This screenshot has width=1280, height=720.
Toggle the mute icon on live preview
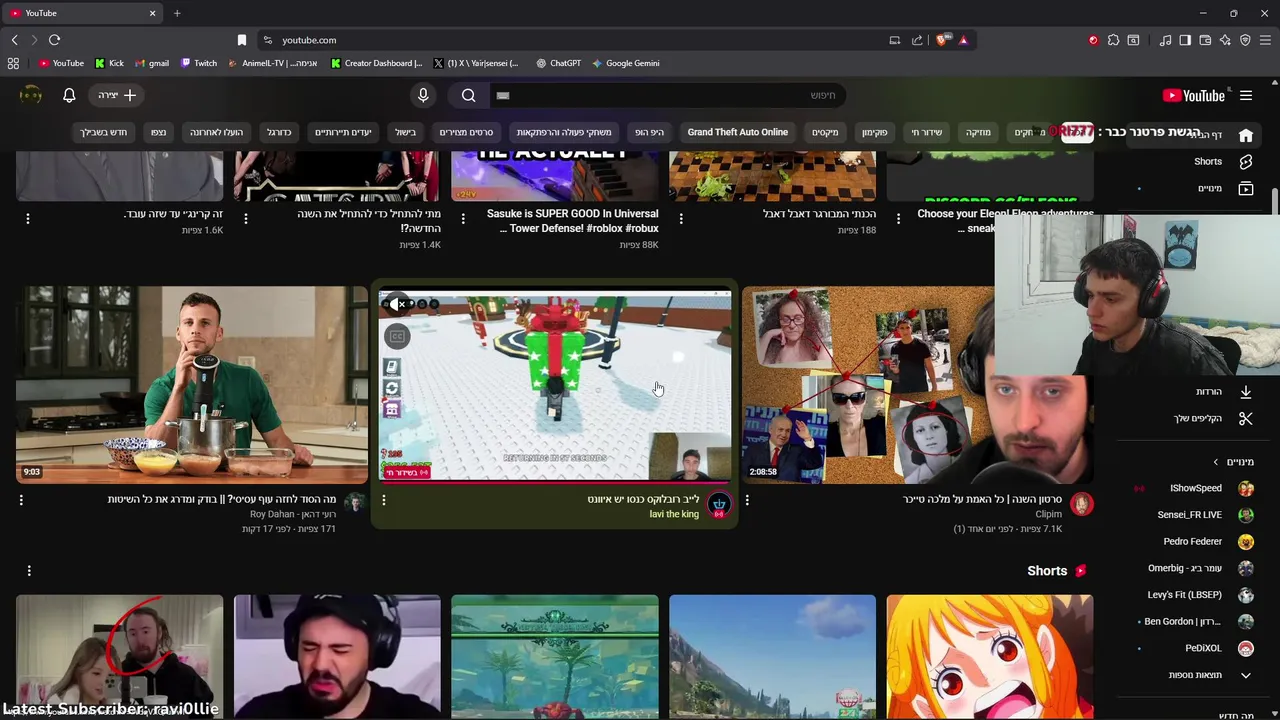(397, 304)
